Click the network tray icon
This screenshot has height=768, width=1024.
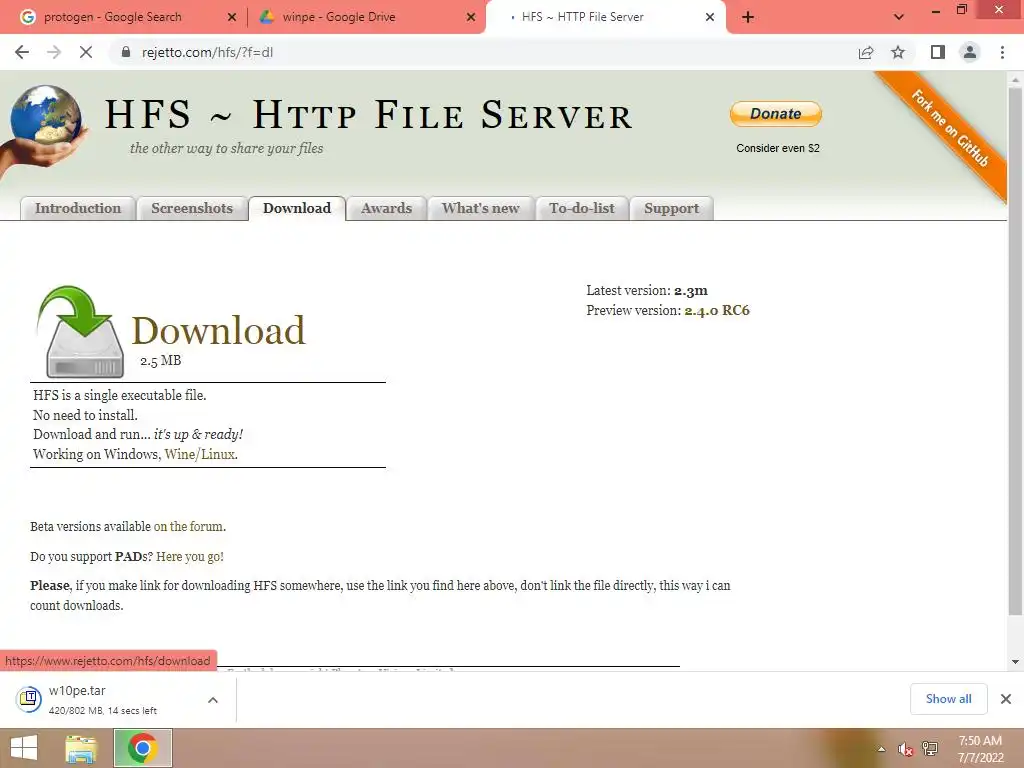pyautogui.click(x=930, y=749)
